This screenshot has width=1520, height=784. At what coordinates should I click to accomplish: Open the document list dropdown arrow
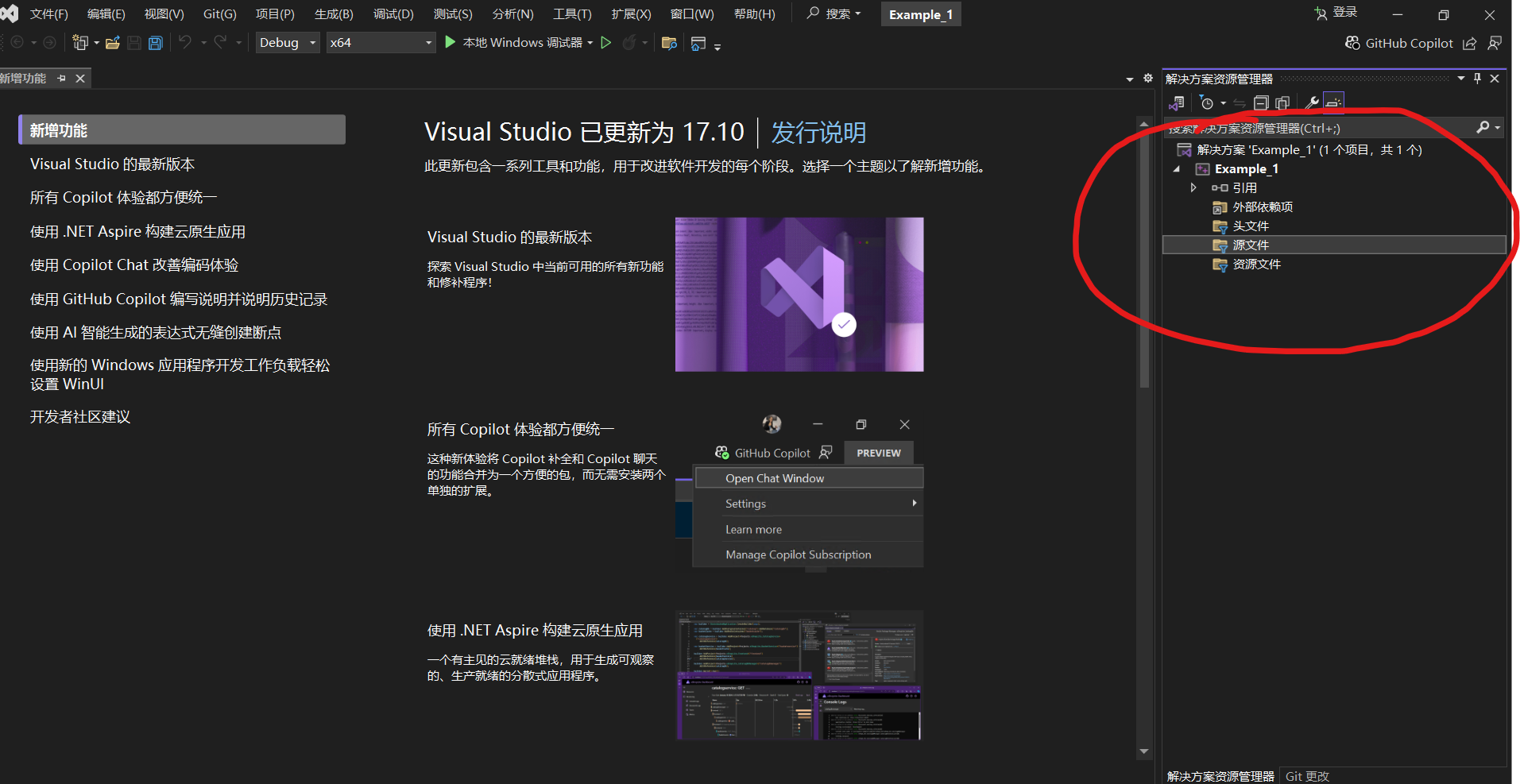pyautogui.click(x=1129, y=79)
